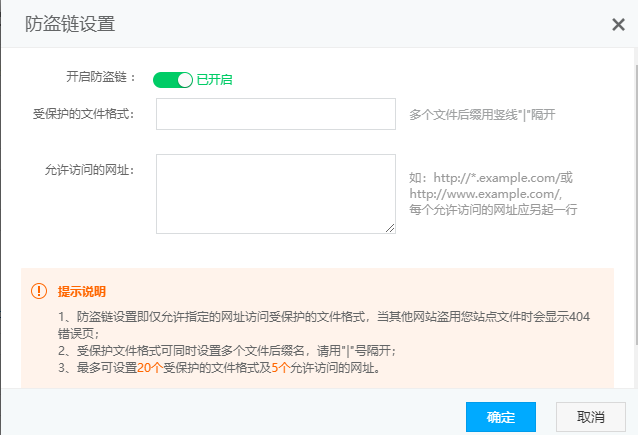Focus the 允许访问的网址 text area

[275, 193]
